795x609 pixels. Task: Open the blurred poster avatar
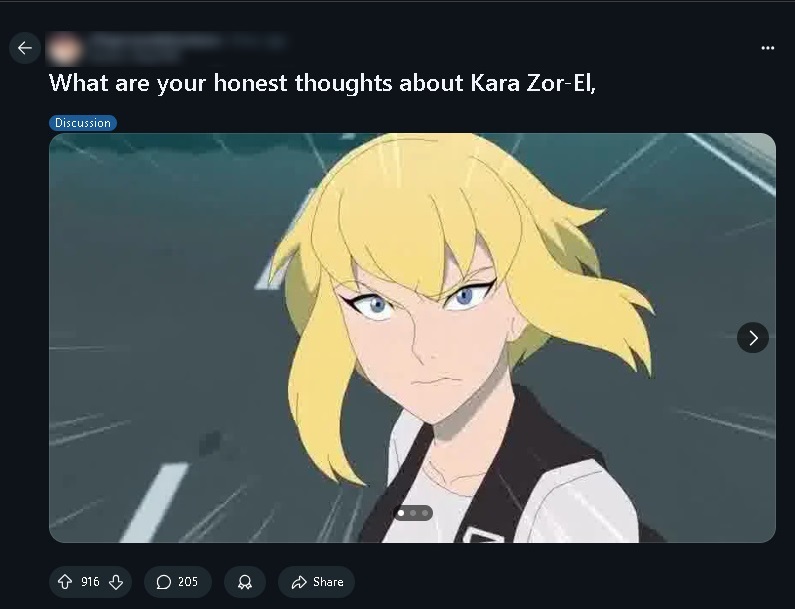[x=64, y=49]
